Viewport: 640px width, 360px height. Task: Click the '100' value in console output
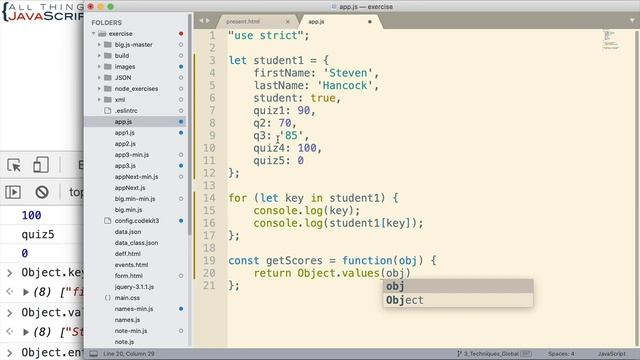click(x=31, y=215)
